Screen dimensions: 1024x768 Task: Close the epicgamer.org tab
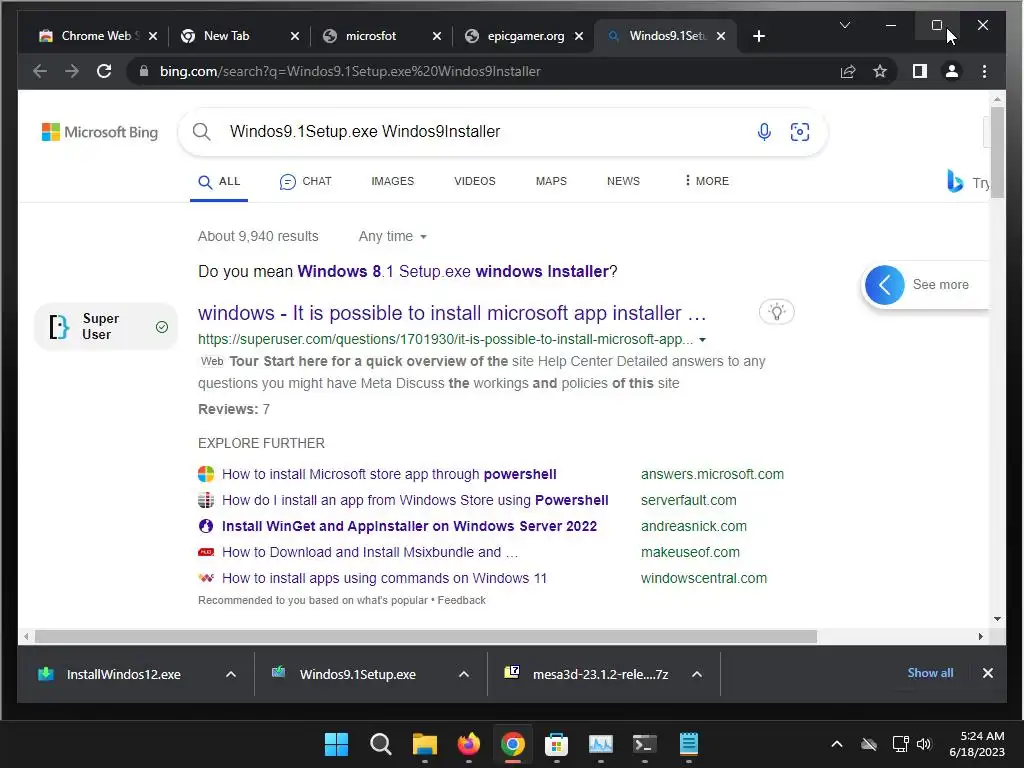[x=579, y=36]
